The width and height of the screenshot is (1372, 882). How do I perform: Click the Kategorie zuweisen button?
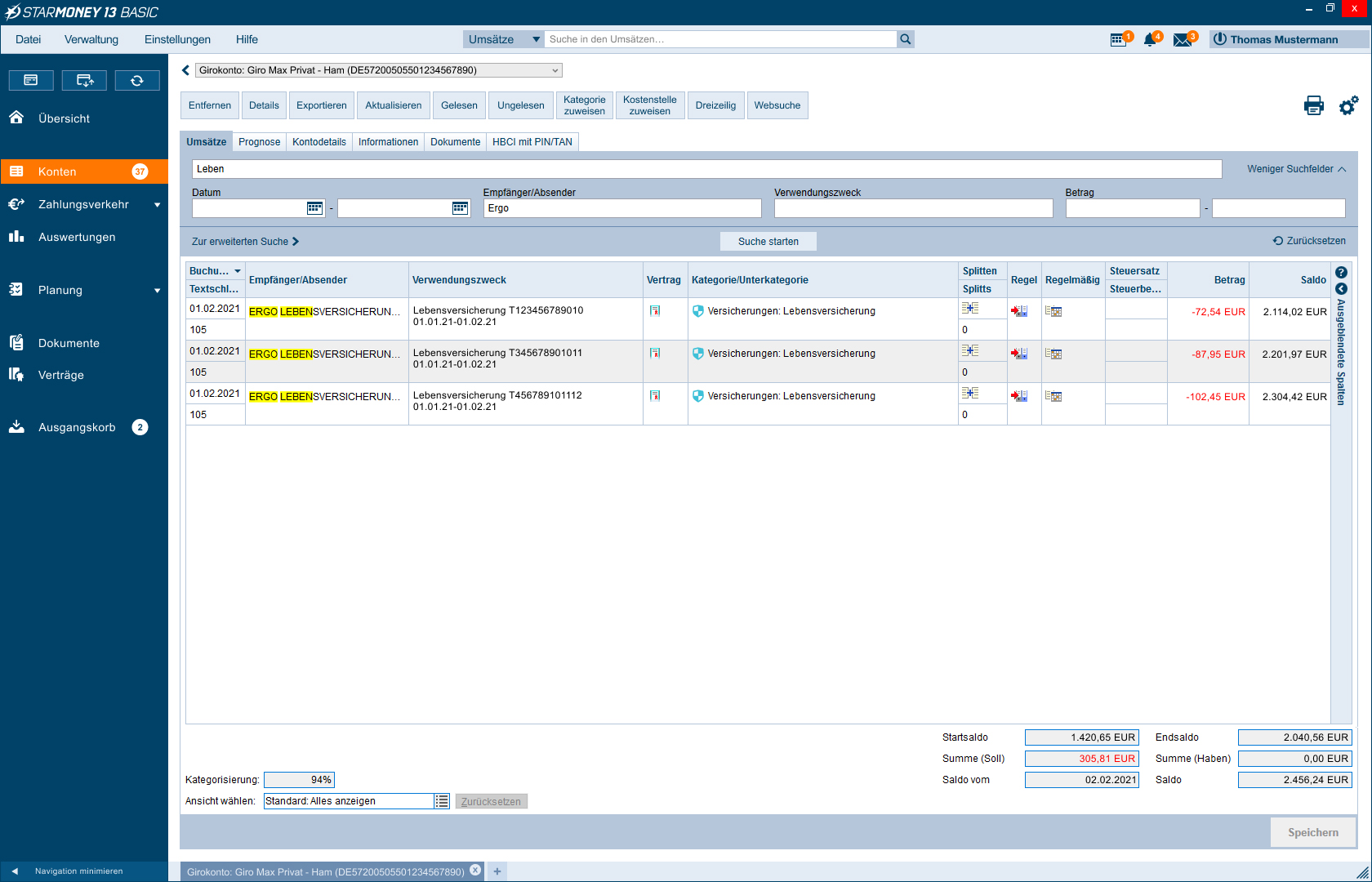585,105
